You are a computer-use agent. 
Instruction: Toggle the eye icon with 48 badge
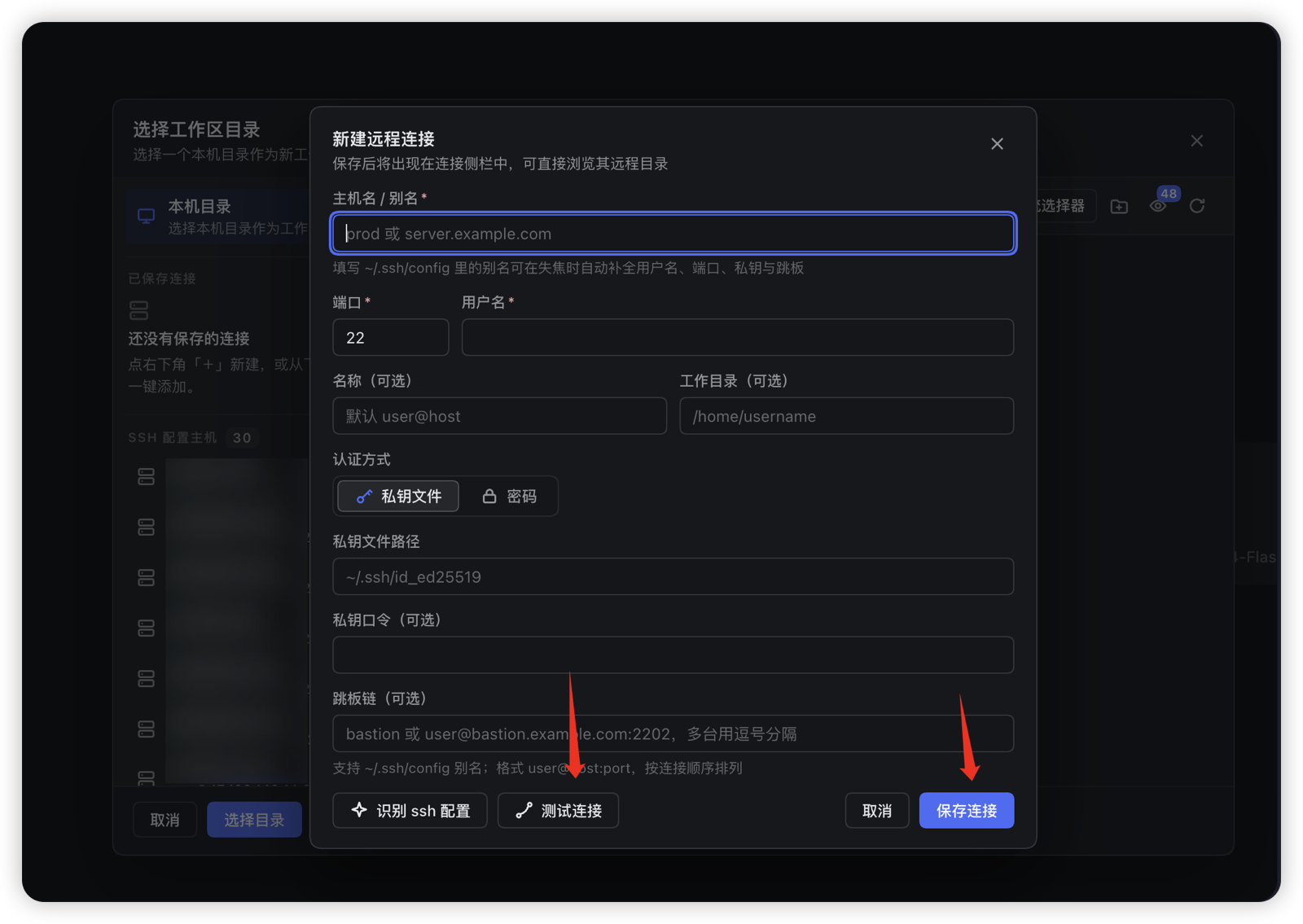pyautogui.click(x=1158, y=206)
